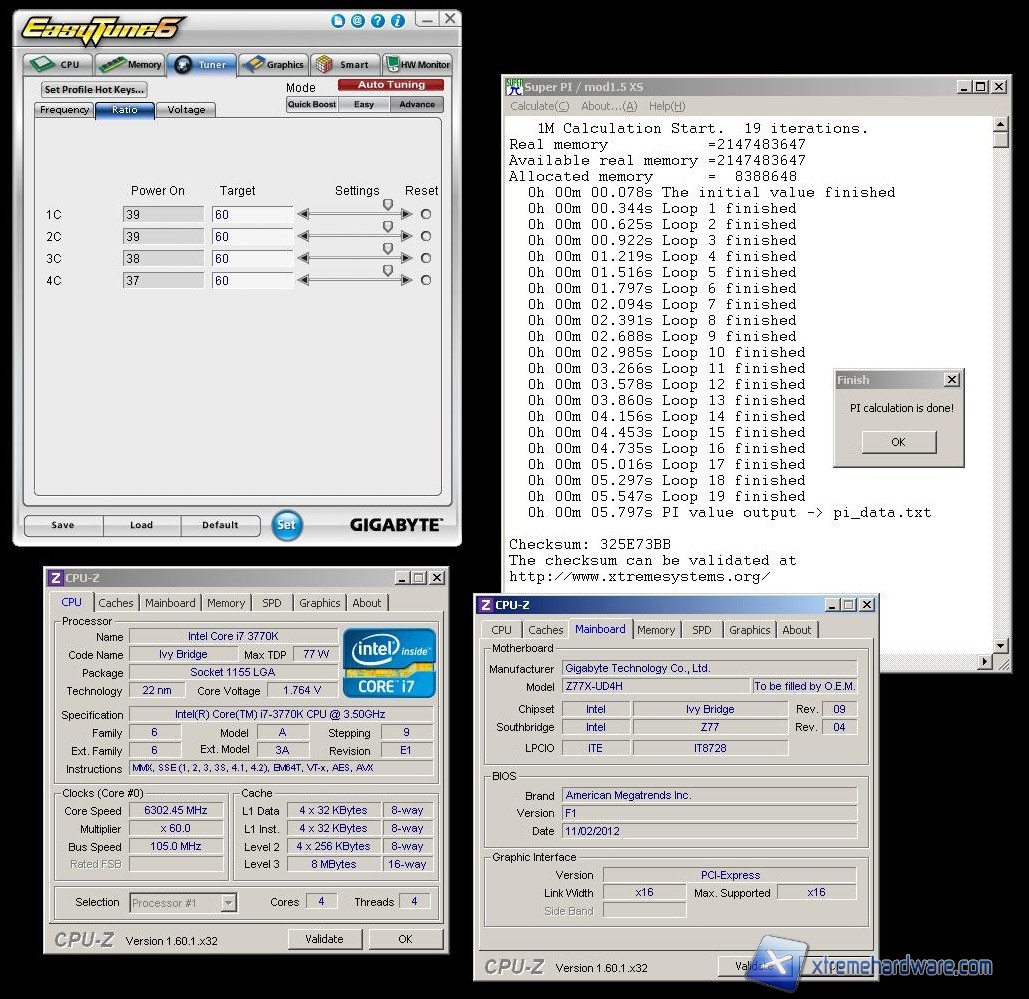
Task: Click the blue info 'i' icon in EasyTune6
Action: (398, 21)
